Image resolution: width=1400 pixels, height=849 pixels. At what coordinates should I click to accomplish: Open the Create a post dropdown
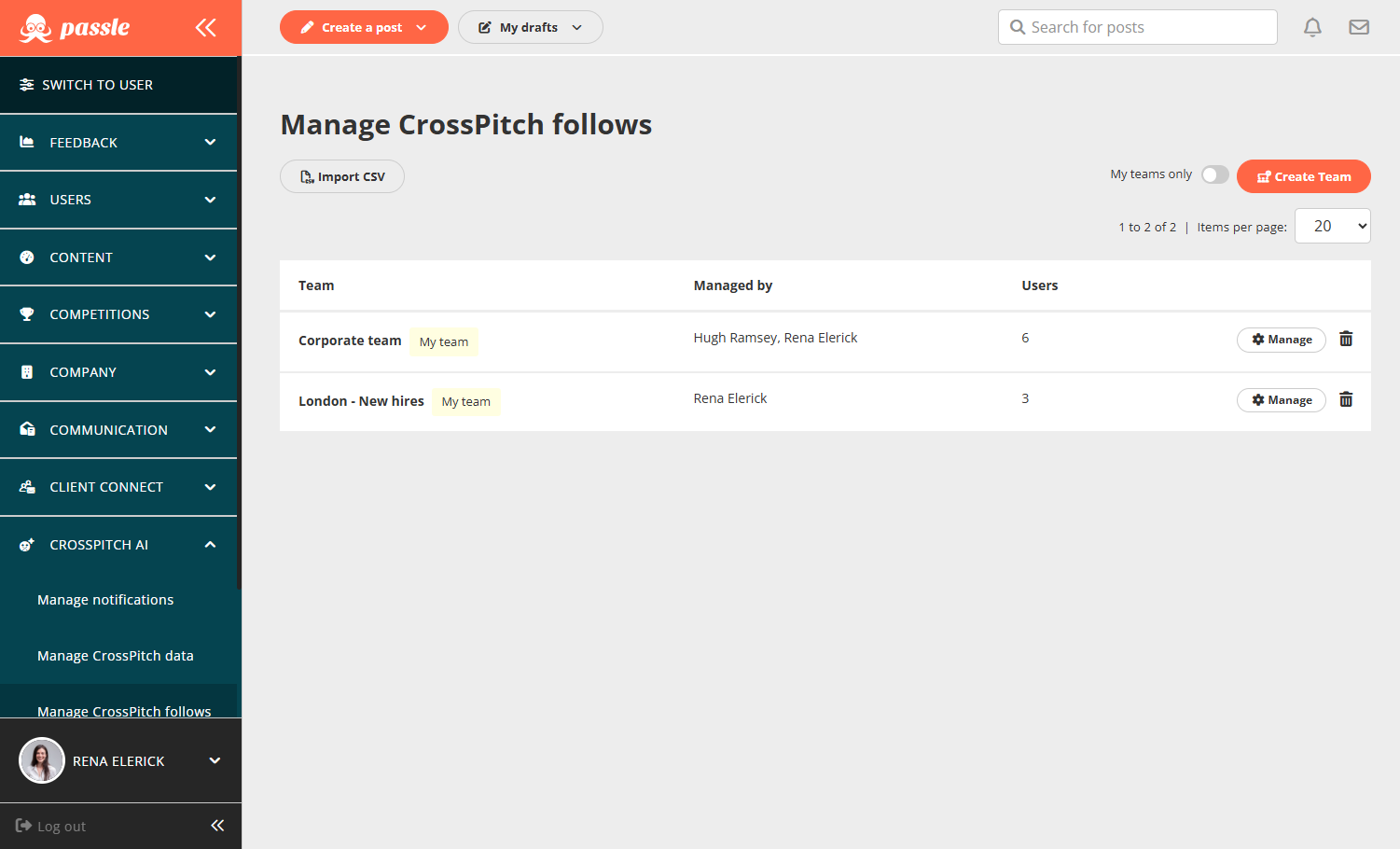(x=364, y=27)
